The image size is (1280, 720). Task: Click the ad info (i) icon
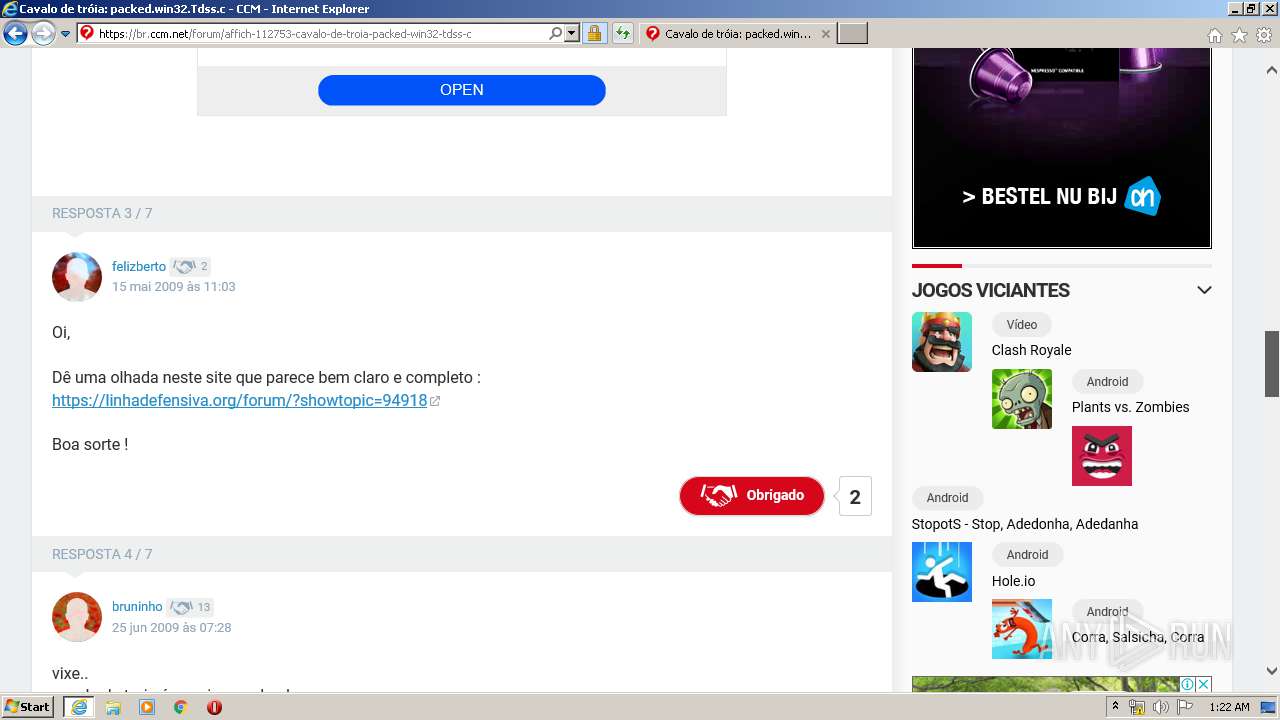tap(1187, 685)
